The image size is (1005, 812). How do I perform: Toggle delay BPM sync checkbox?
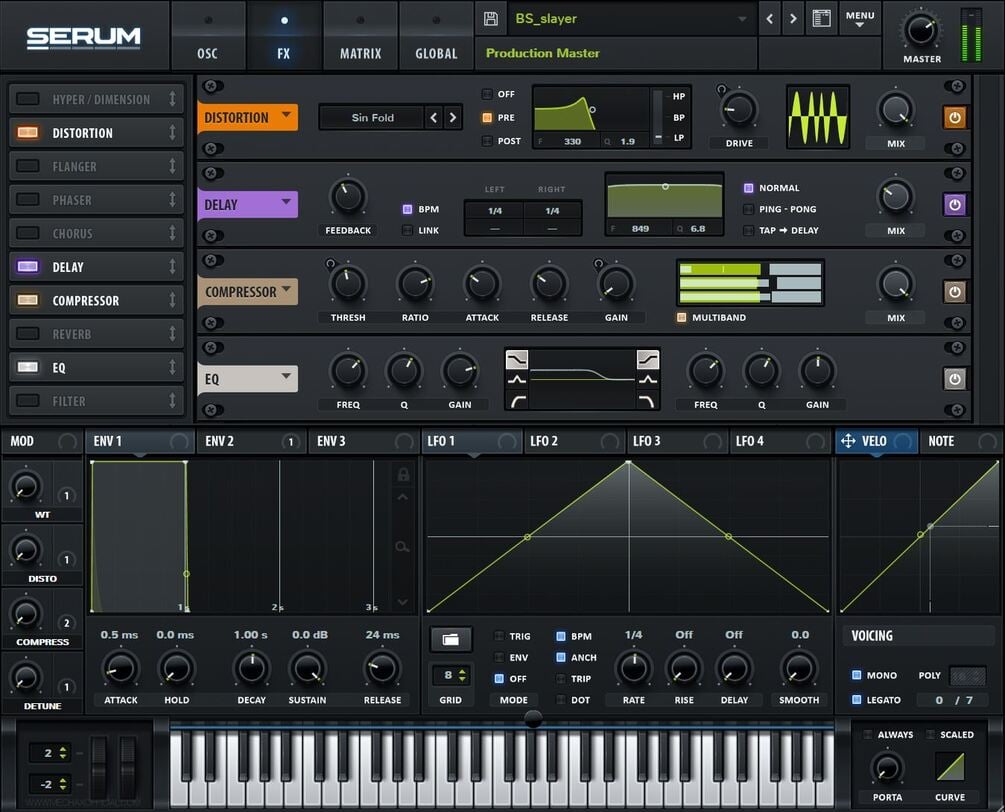(407, 209)
